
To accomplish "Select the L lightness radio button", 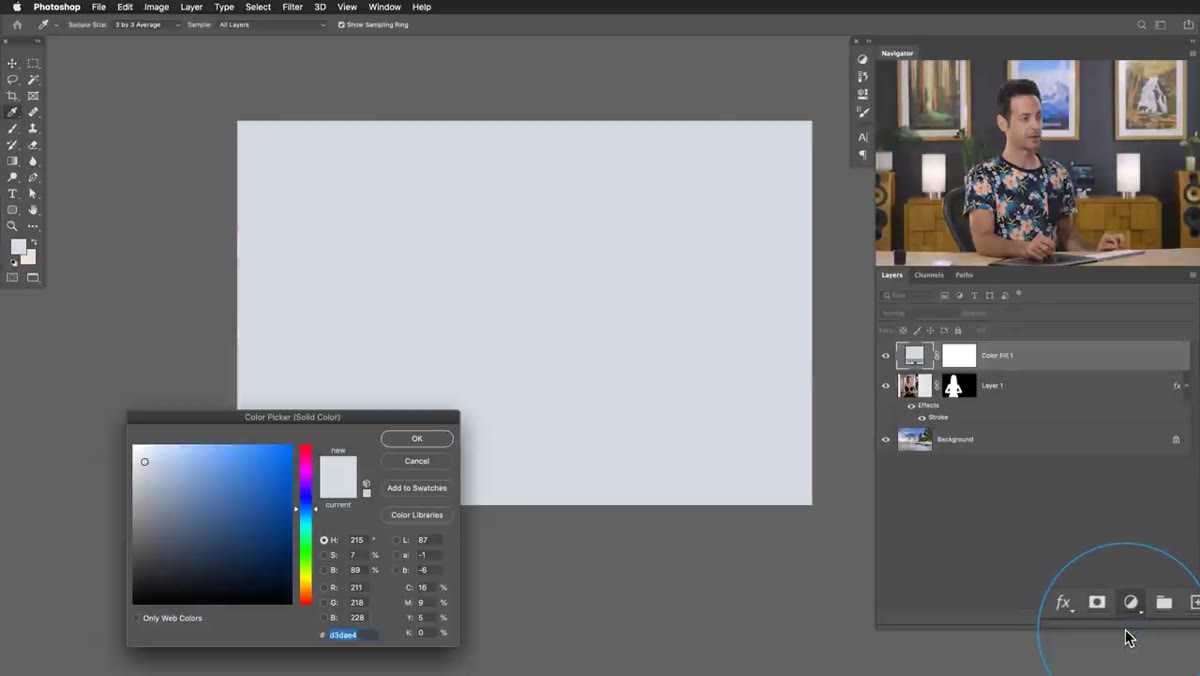I will click(x=397, y=540).
